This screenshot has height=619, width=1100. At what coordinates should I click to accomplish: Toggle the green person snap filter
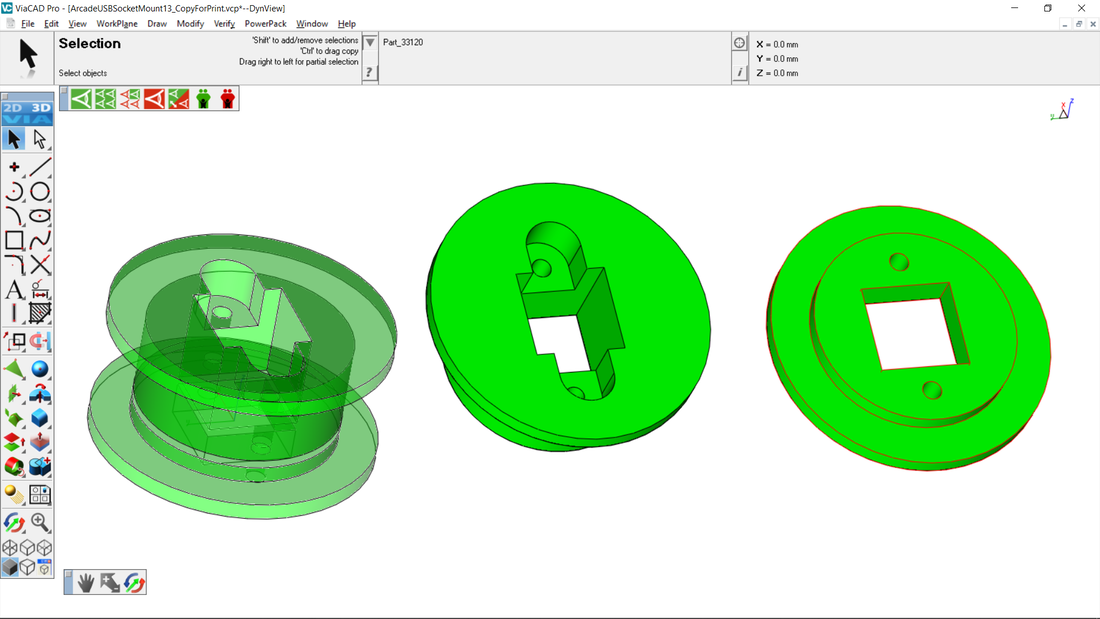pyautogui.click(x=204, y=98)
